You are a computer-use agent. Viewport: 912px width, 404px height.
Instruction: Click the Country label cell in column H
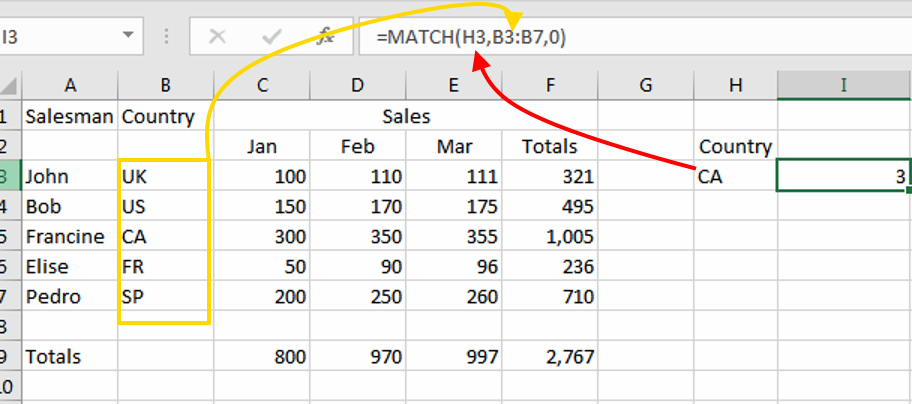(735, 147)
